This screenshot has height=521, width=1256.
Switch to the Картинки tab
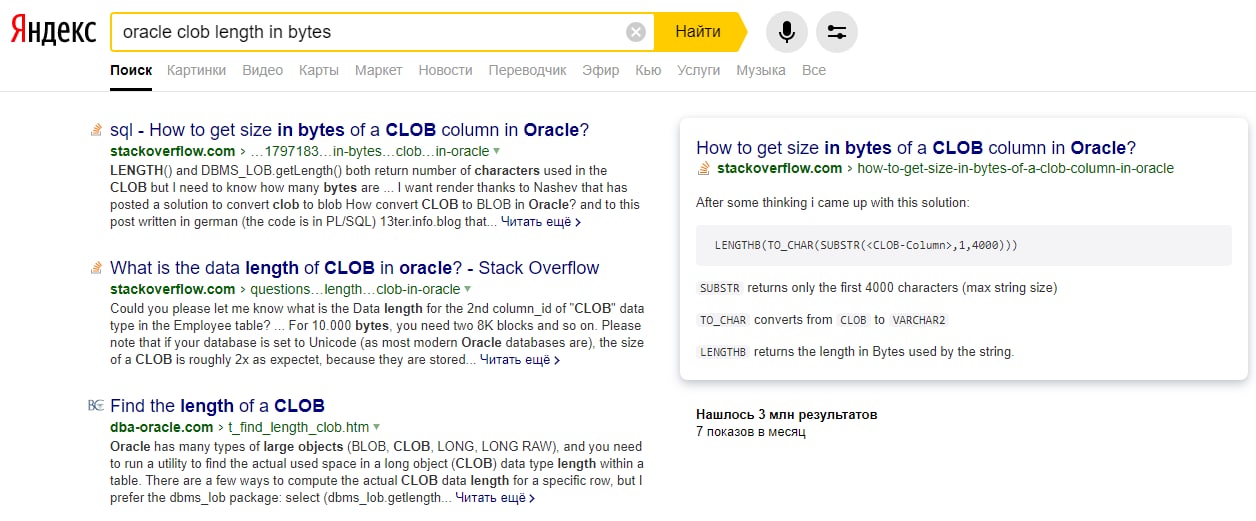[197, 70]
